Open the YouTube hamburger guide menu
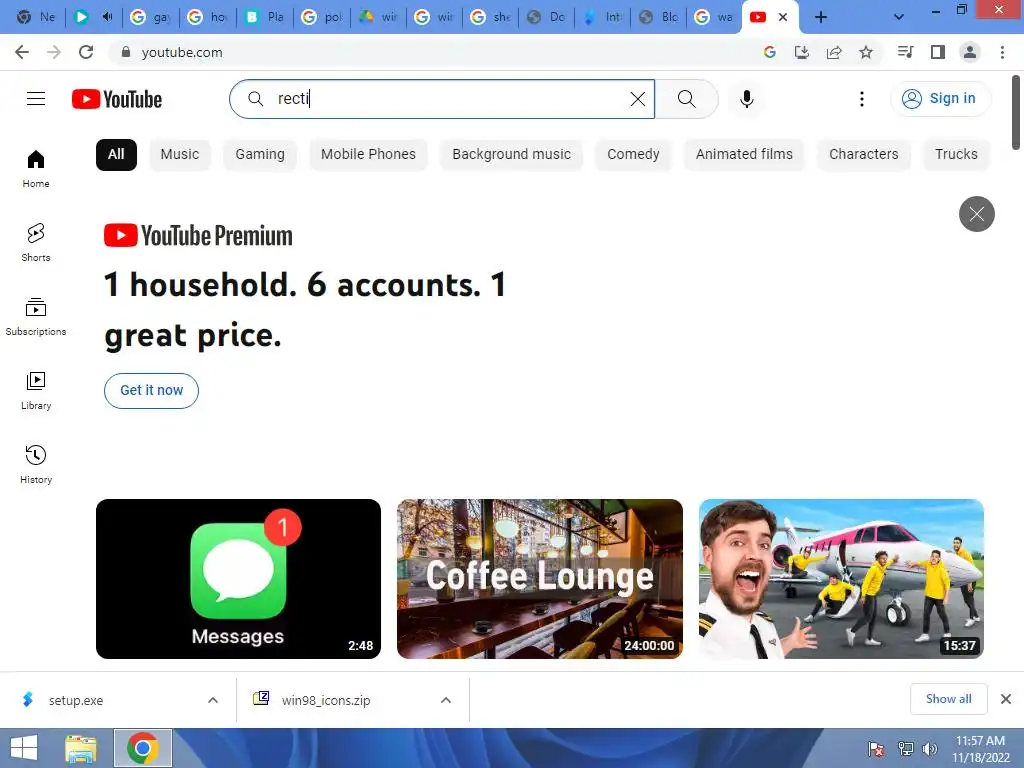 [36, 99]
